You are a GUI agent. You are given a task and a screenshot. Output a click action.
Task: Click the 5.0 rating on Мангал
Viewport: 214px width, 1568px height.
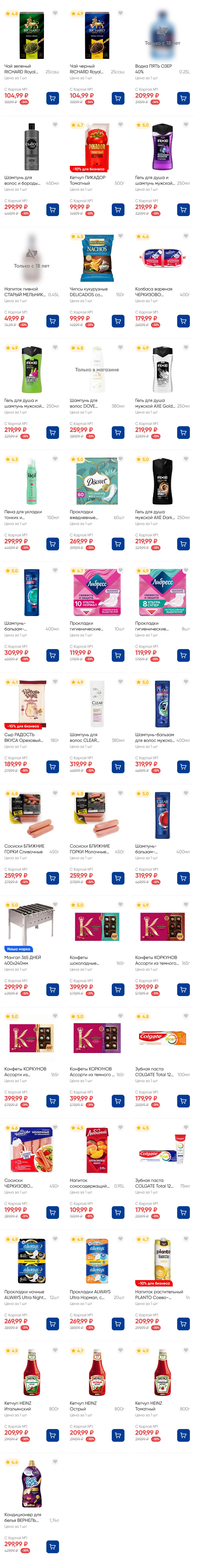[12, 905]
